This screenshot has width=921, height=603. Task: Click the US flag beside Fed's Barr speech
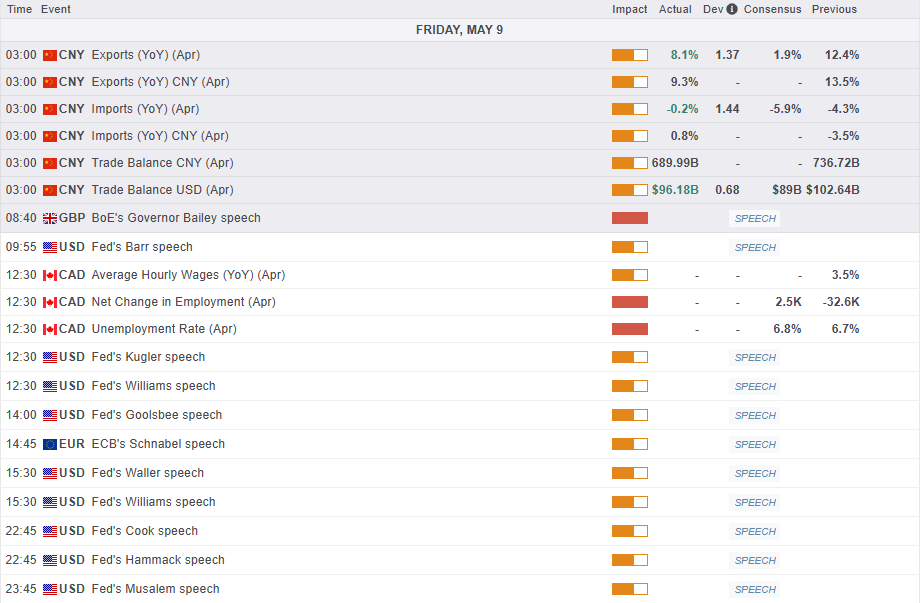(50, 247)
